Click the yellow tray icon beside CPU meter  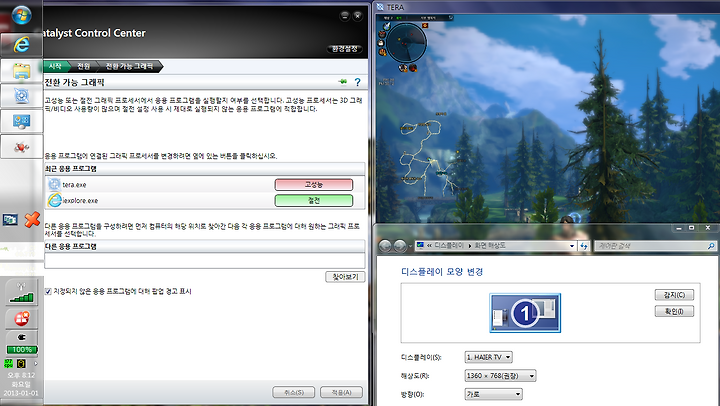(x=21, y=364)
